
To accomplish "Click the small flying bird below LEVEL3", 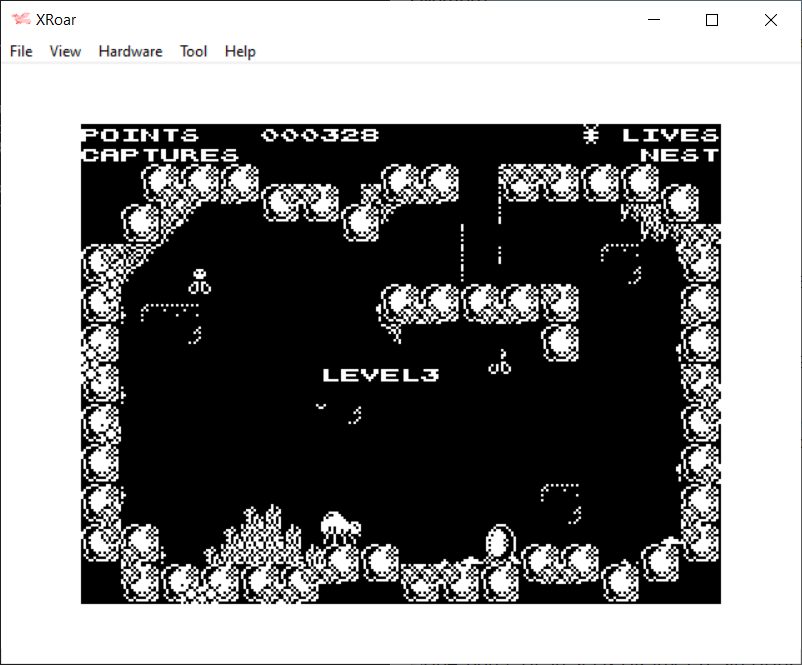I will click(321, 406).
